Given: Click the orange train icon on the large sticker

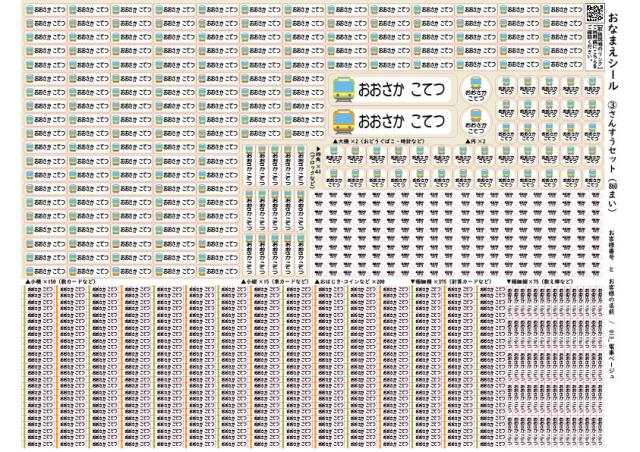Looking at the screenshot, I should (x=343, y=122).
